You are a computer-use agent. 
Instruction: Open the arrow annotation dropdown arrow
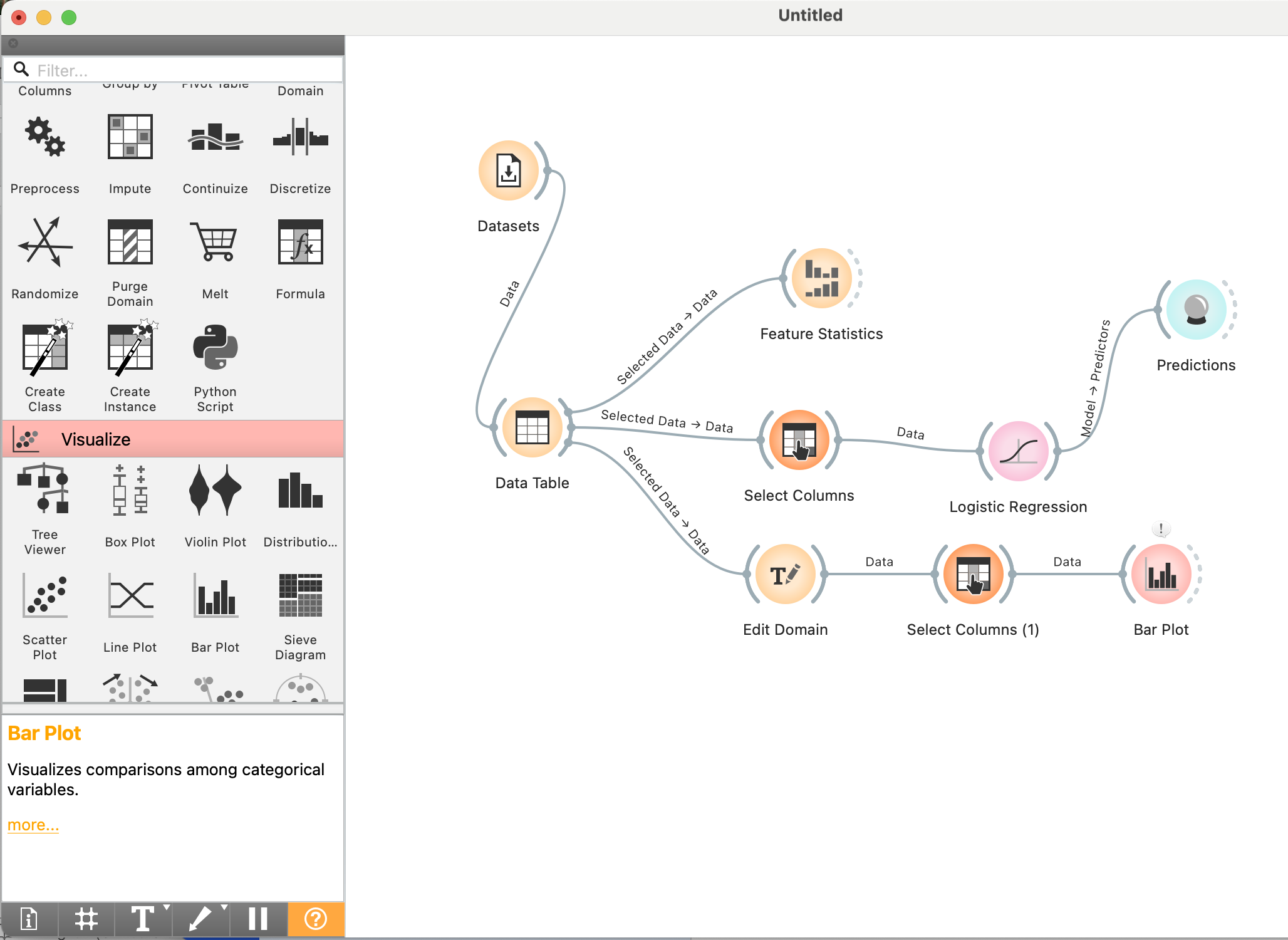(224, 907)
